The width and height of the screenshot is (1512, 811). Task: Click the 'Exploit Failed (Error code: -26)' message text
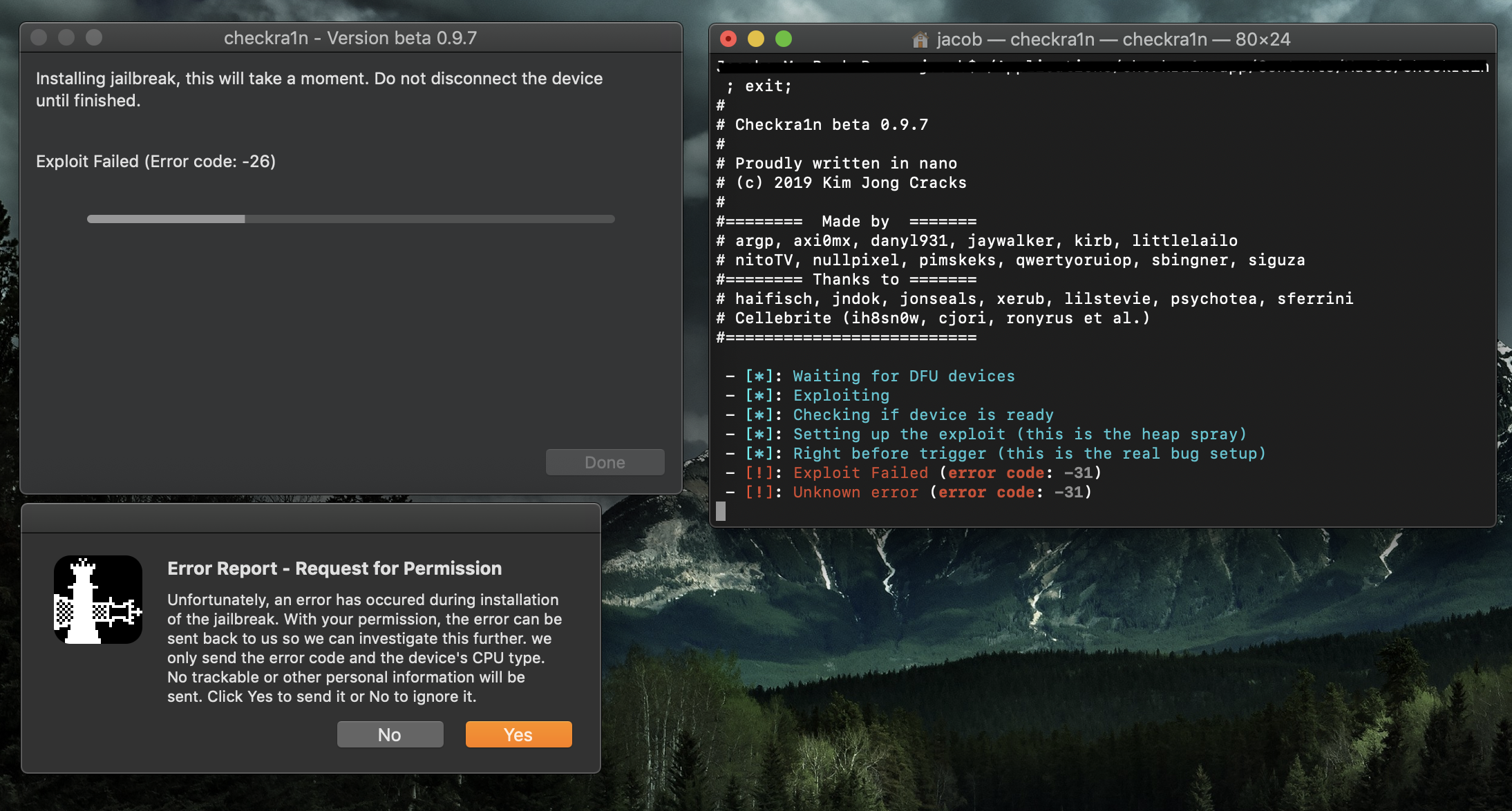[x=155, y=162]
